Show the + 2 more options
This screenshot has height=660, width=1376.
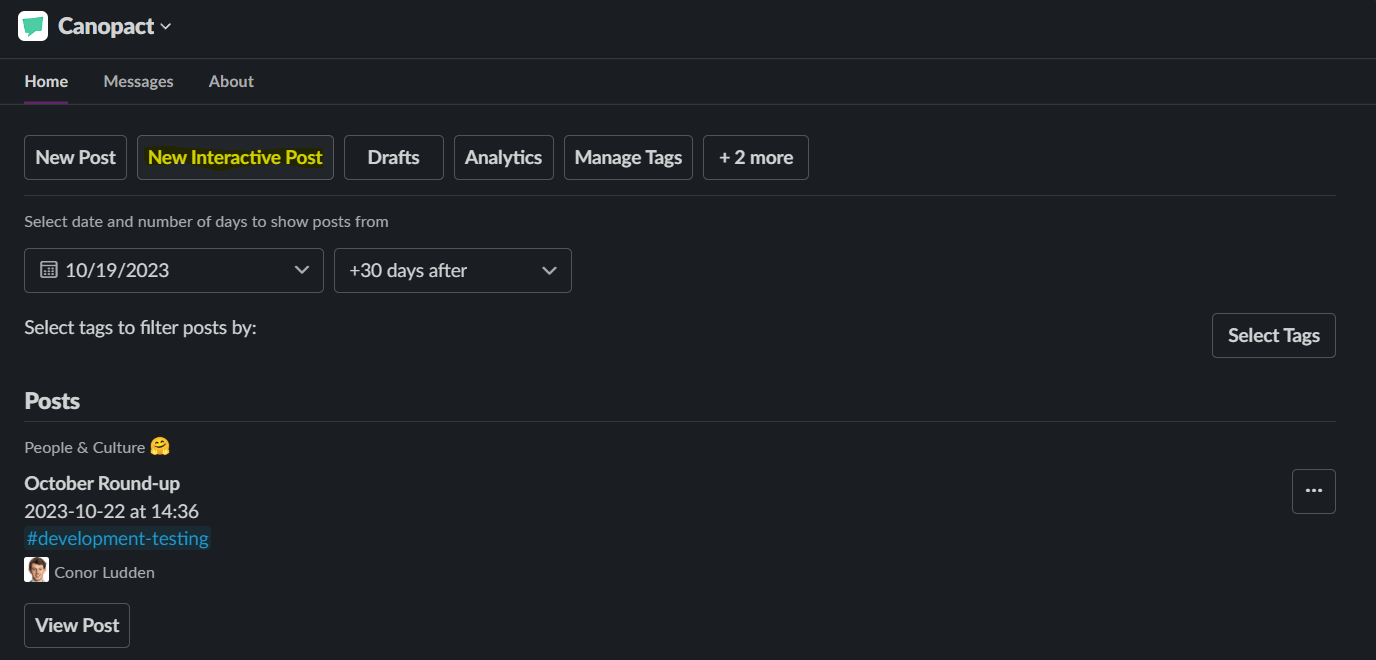[756, 158]
